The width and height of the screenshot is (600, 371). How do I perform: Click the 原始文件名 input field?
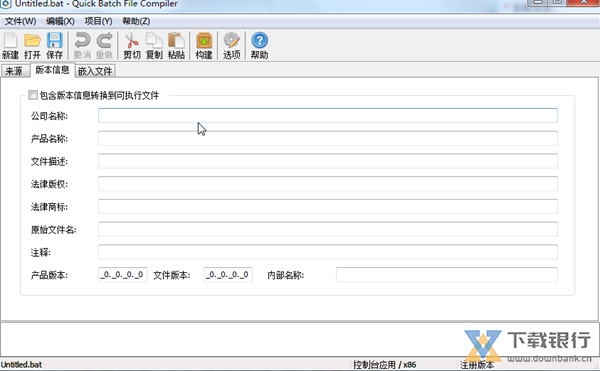click(328, 229)
